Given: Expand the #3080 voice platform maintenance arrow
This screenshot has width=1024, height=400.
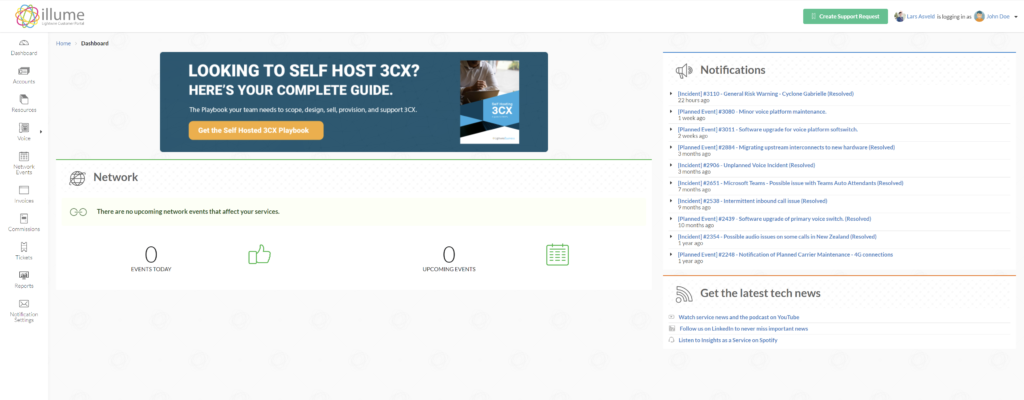Looking at the screenshot, I should point(671,111).
